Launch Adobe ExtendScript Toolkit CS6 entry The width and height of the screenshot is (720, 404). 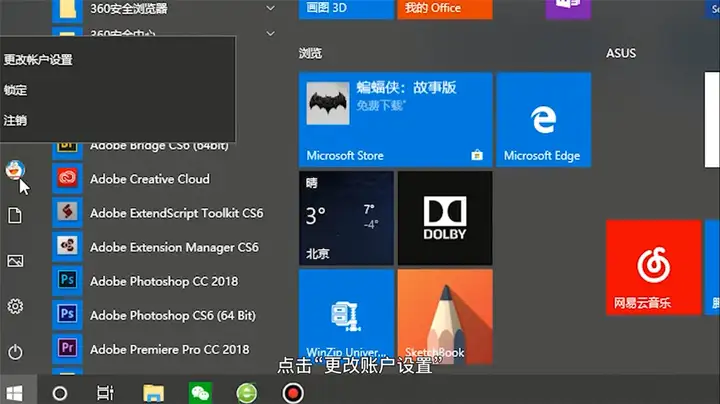(165, 212)
